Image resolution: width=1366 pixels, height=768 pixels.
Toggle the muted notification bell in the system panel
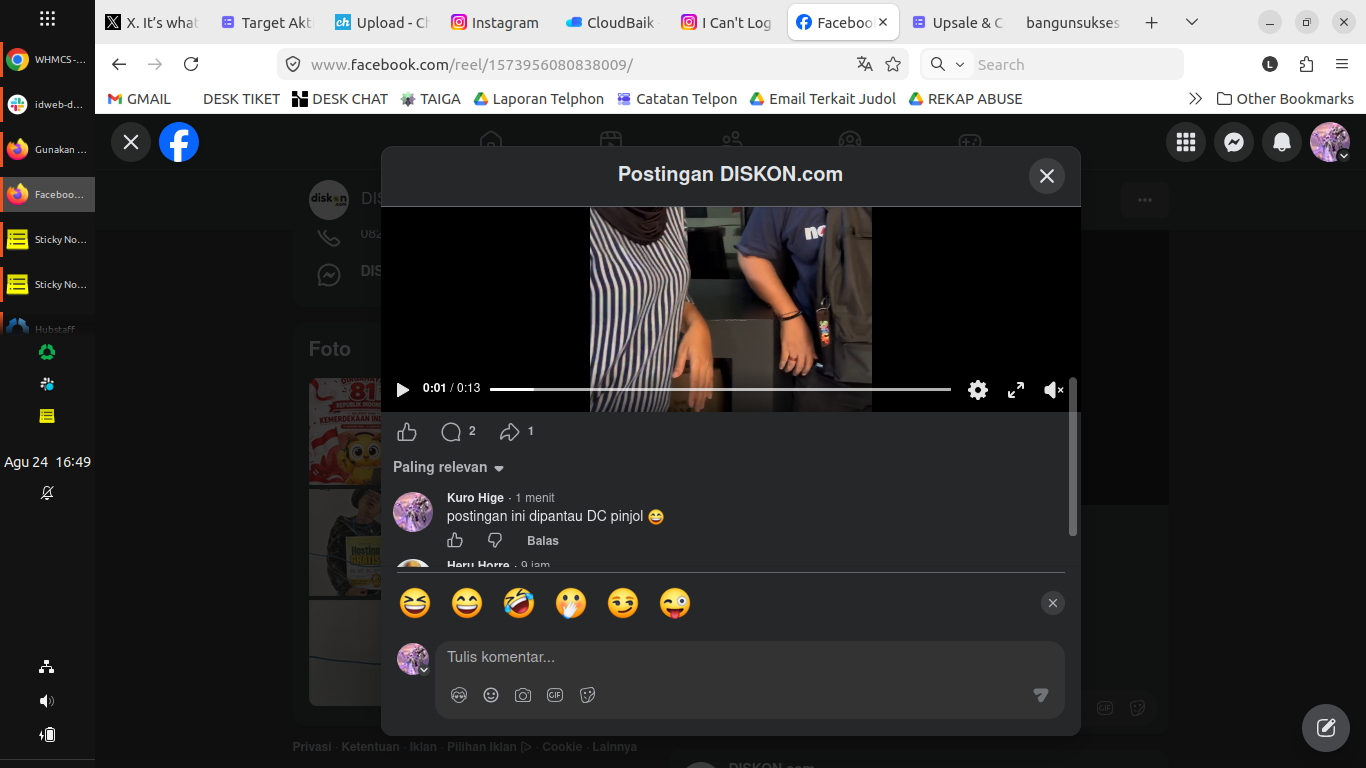[x=47, y=493]
